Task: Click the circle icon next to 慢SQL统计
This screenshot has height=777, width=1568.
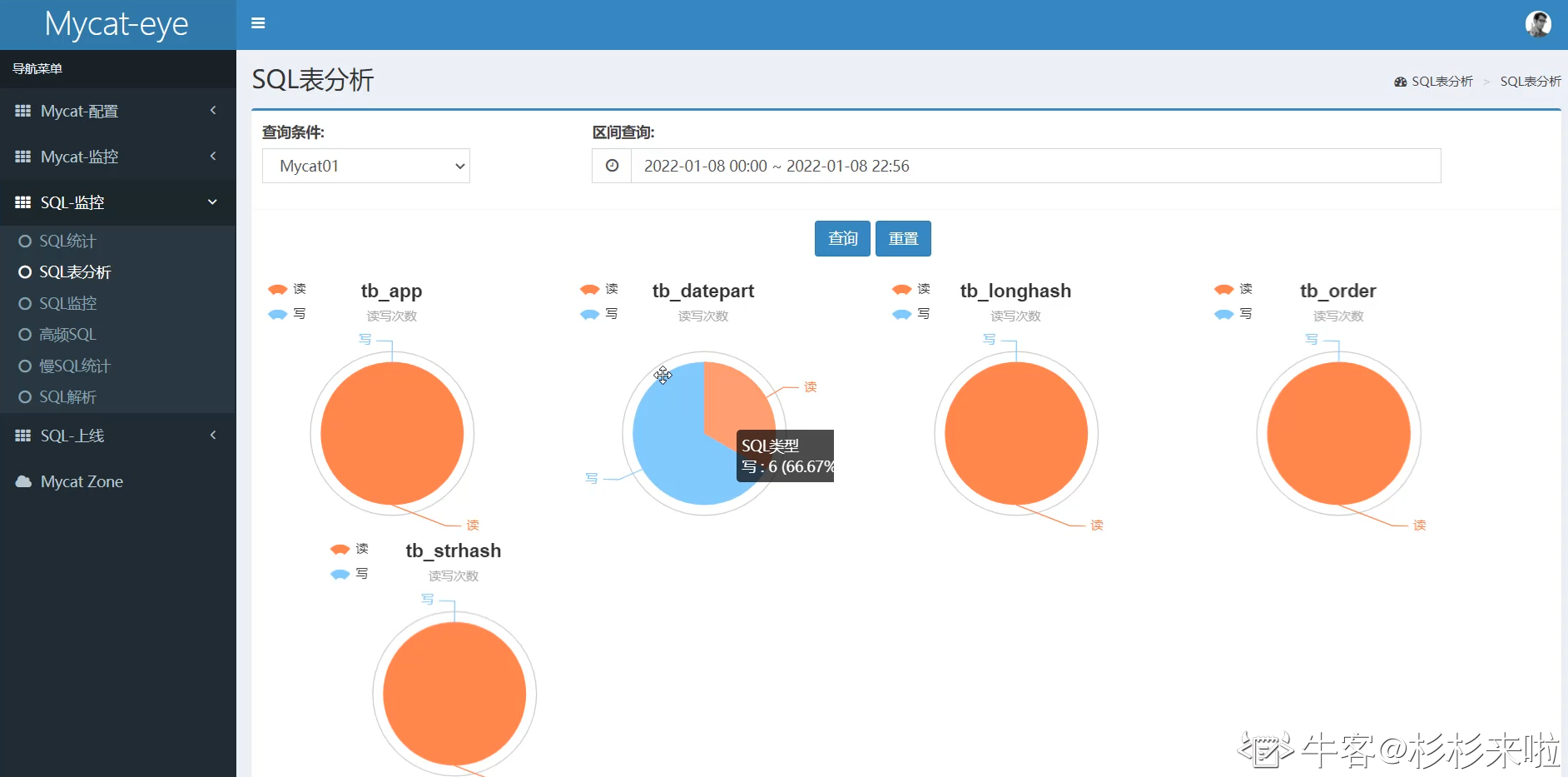Action: 25,366
